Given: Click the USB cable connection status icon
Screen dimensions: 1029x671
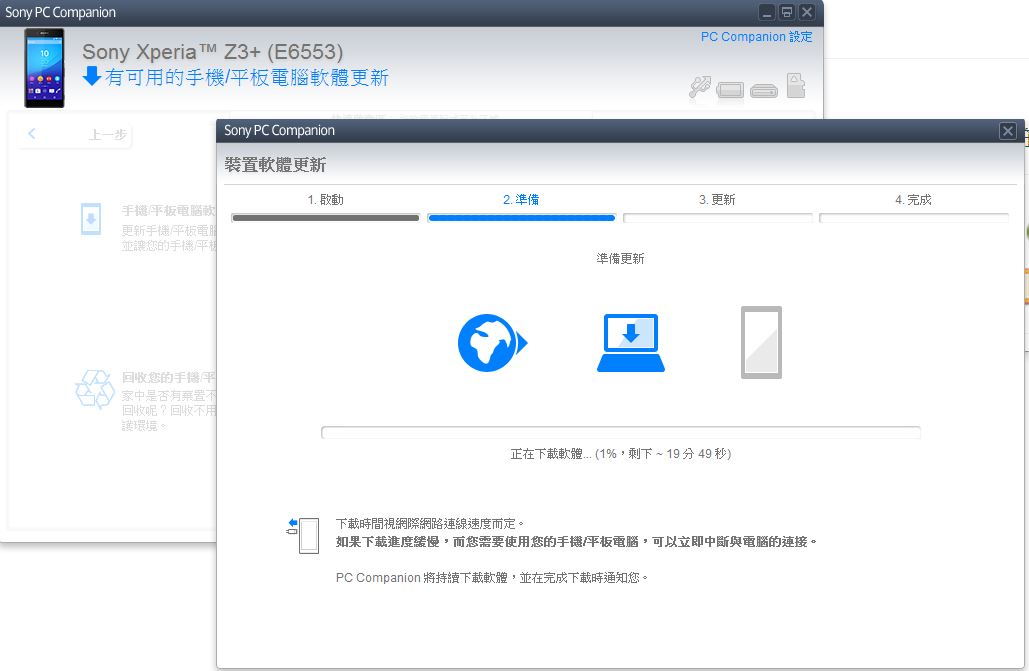Looking at the screenshot, I should click(700, 87).
